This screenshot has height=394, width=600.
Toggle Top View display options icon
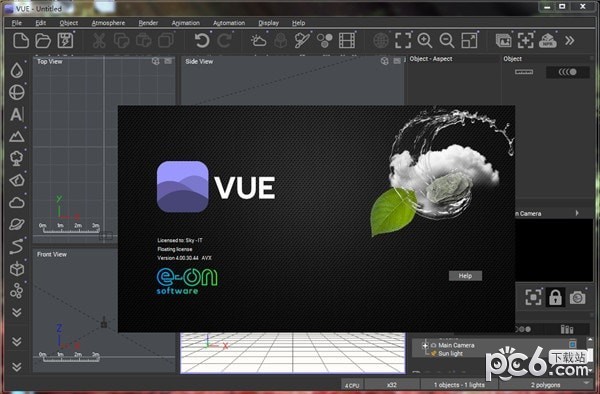(168, 61)
